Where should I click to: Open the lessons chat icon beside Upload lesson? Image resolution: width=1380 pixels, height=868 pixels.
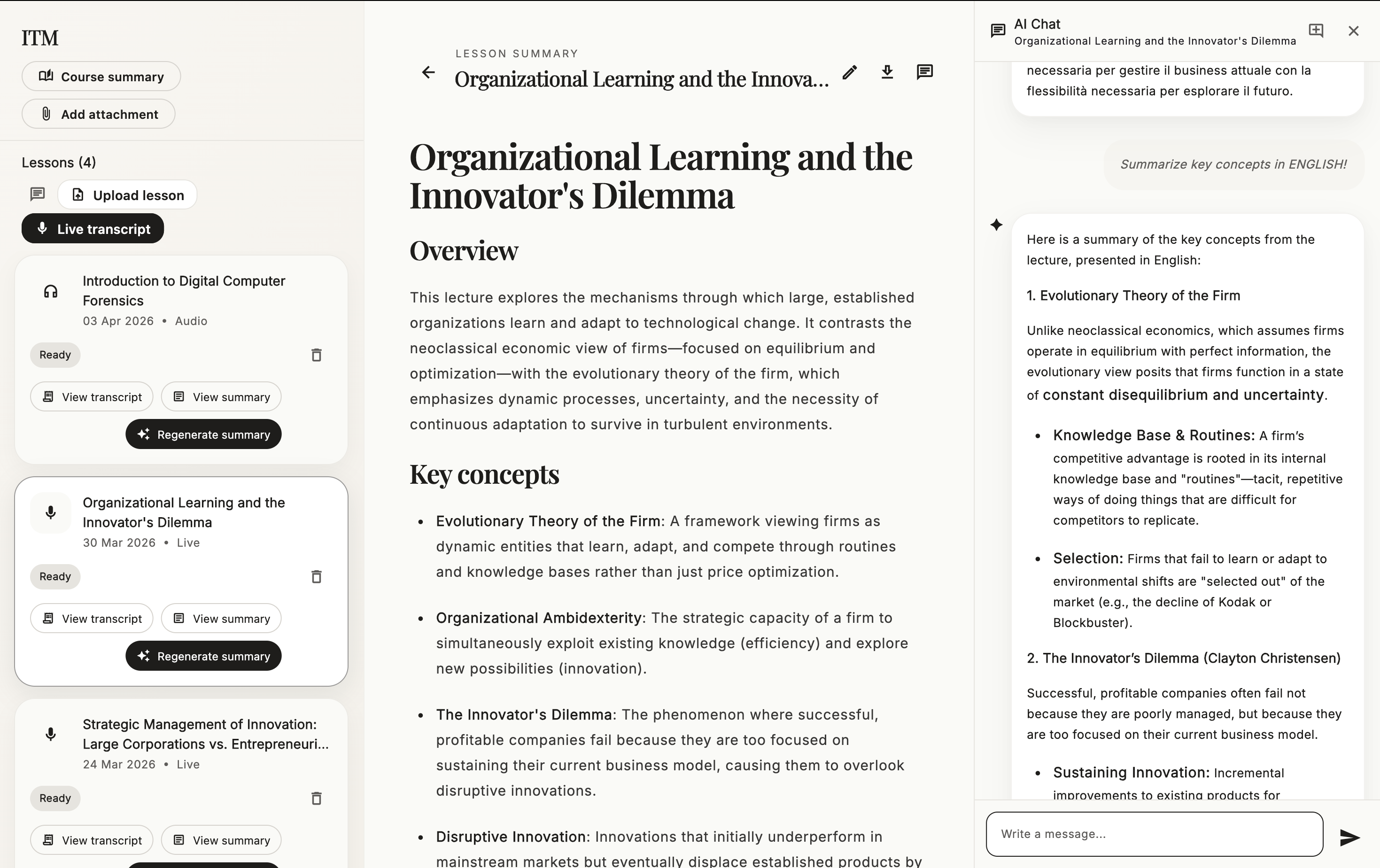[x=37, y=194]
